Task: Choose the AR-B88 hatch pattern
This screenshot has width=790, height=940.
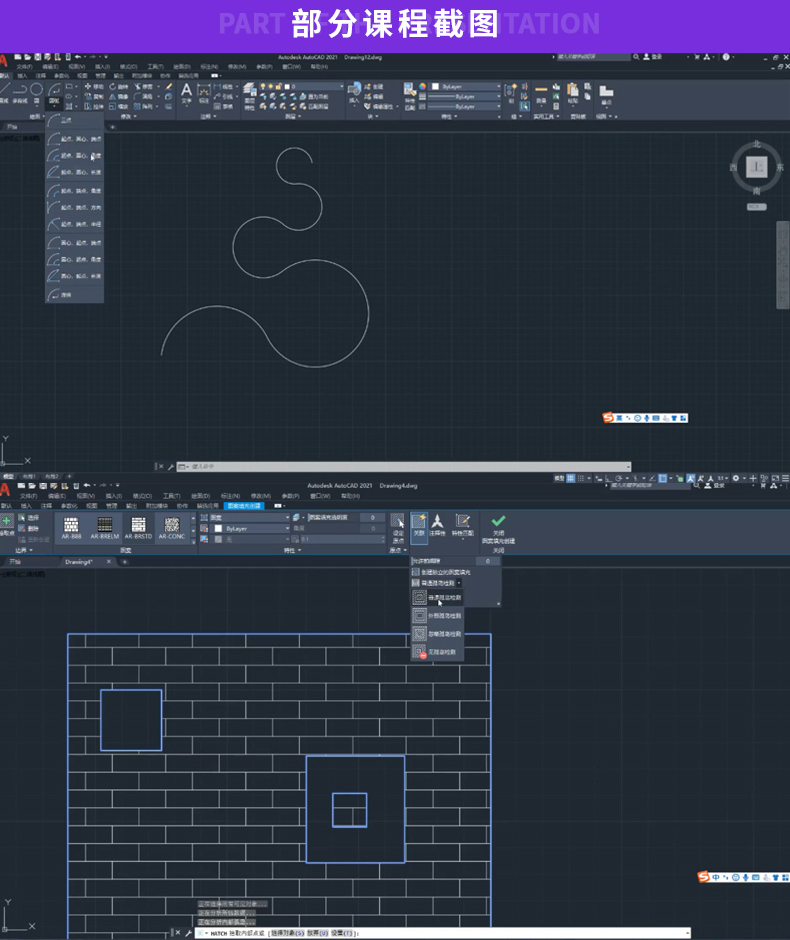Action: pyautogui.click(x=71, y=528)
